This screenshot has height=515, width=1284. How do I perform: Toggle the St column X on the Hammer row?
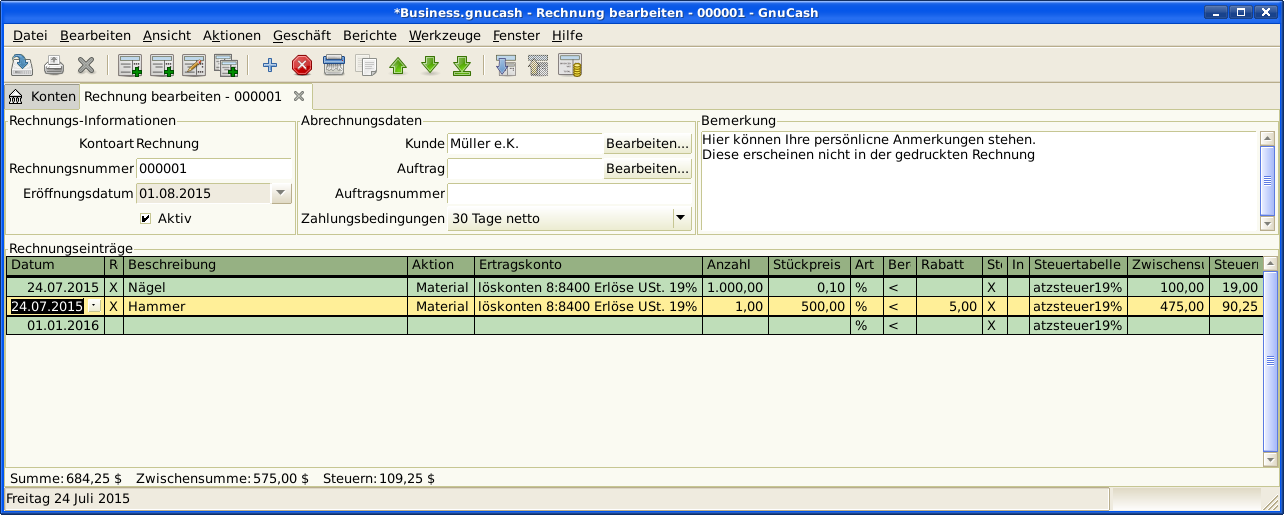click(x=992, y=306)
